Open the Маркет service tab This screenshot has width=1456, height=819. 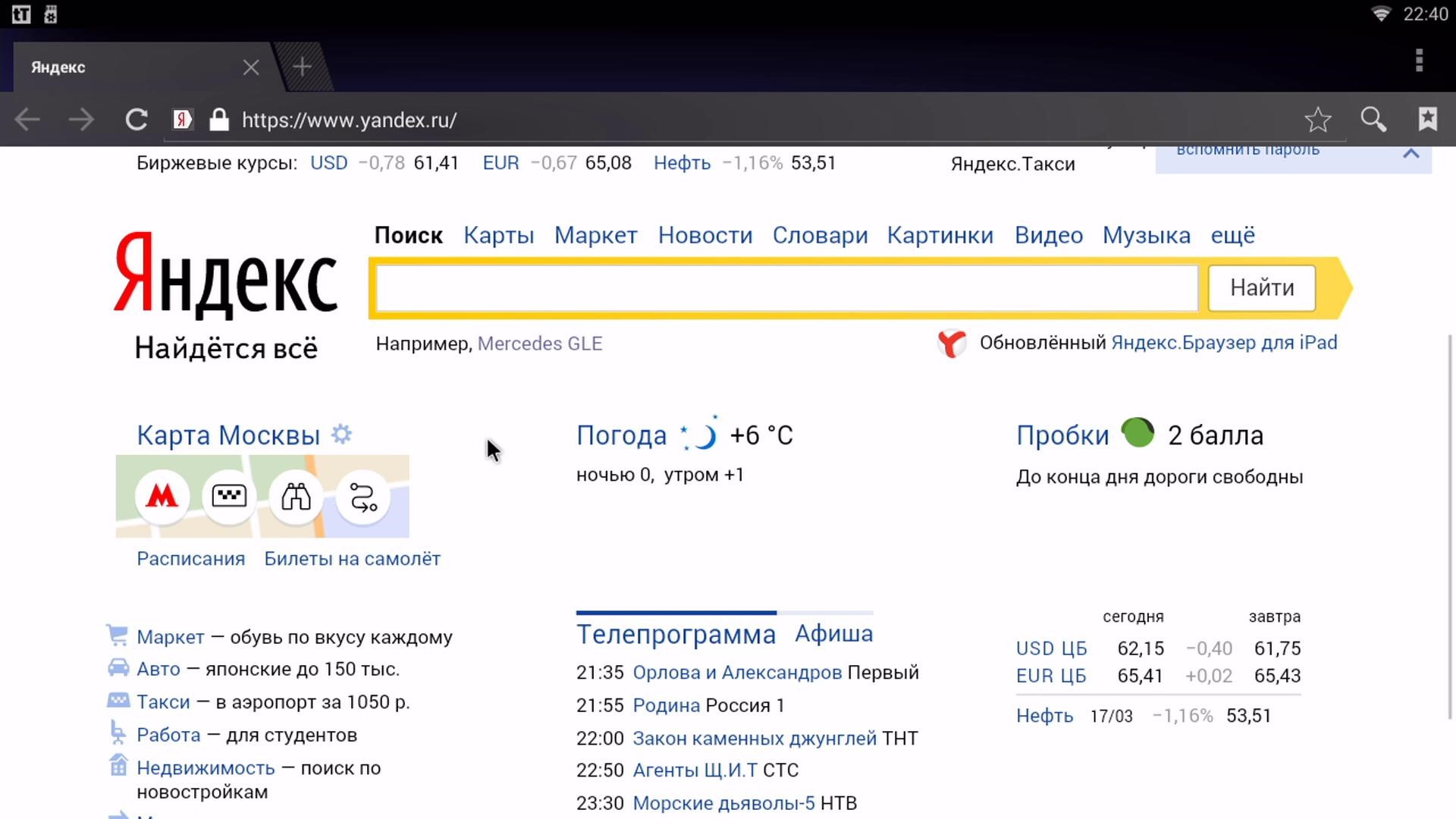[596, 236]
